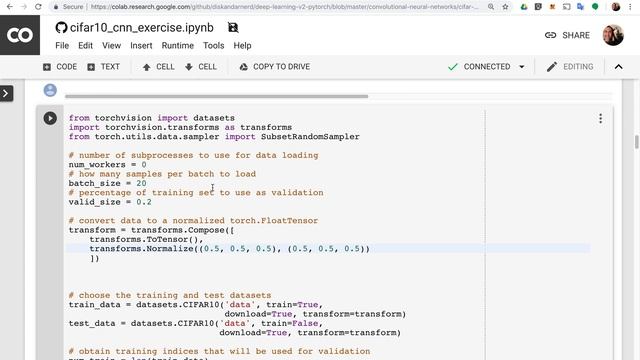Open the cell's three-dot options menu
This screenshot has width=640, height=360.
[600, 118]
